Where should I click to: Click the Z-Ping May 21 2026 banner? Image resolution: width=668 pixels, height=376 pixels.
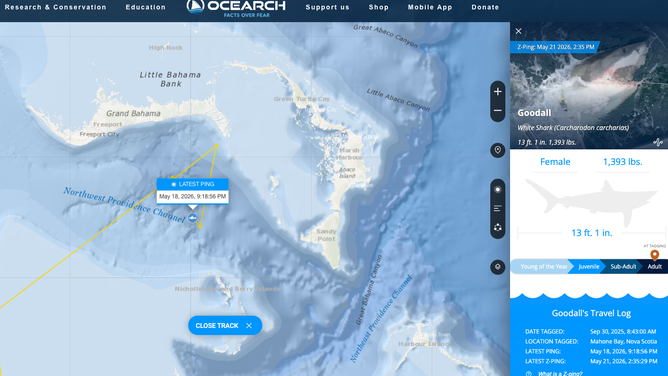point(555,47)
